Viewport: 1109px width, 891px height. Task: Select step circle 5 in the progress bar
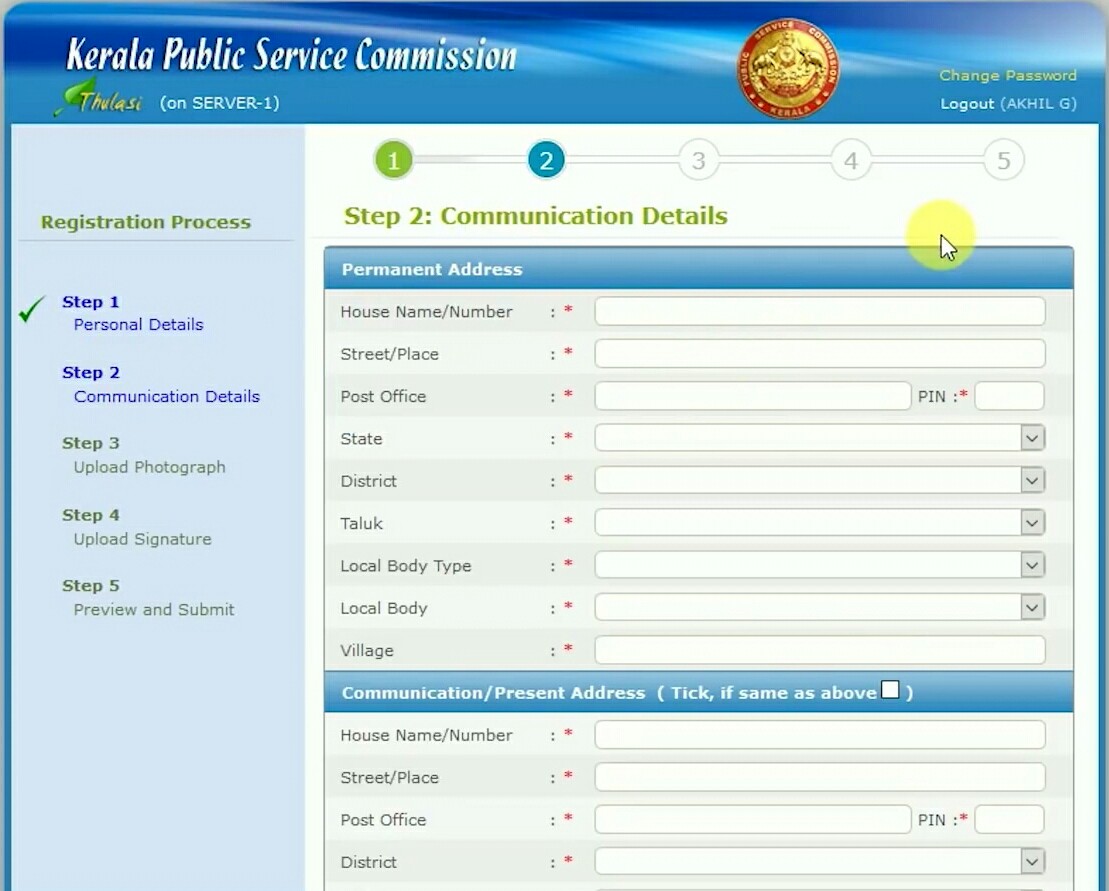(1003, 159)
